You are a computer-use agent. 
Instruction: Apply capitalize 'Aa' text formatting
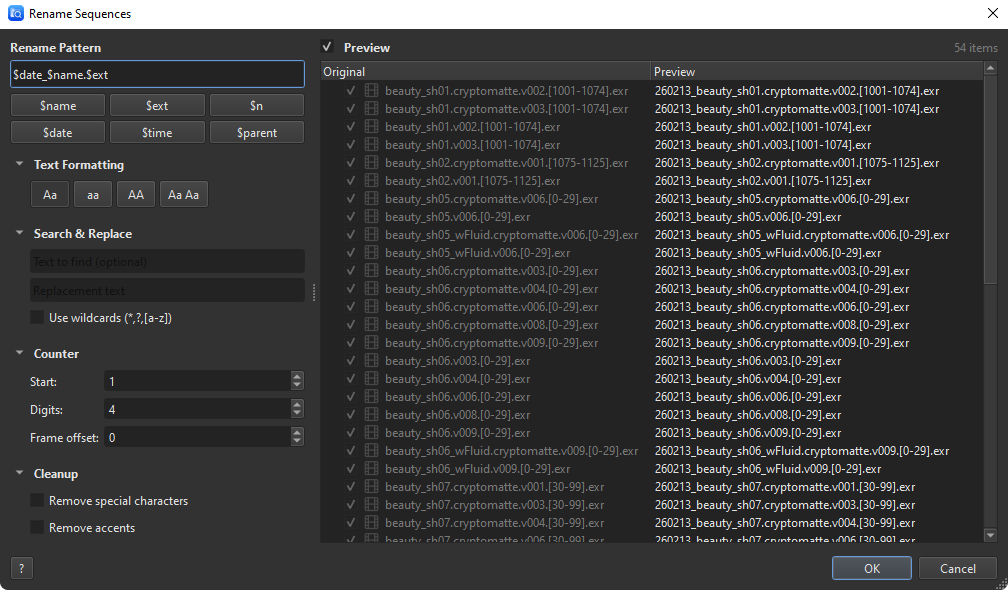pos(50,195)
